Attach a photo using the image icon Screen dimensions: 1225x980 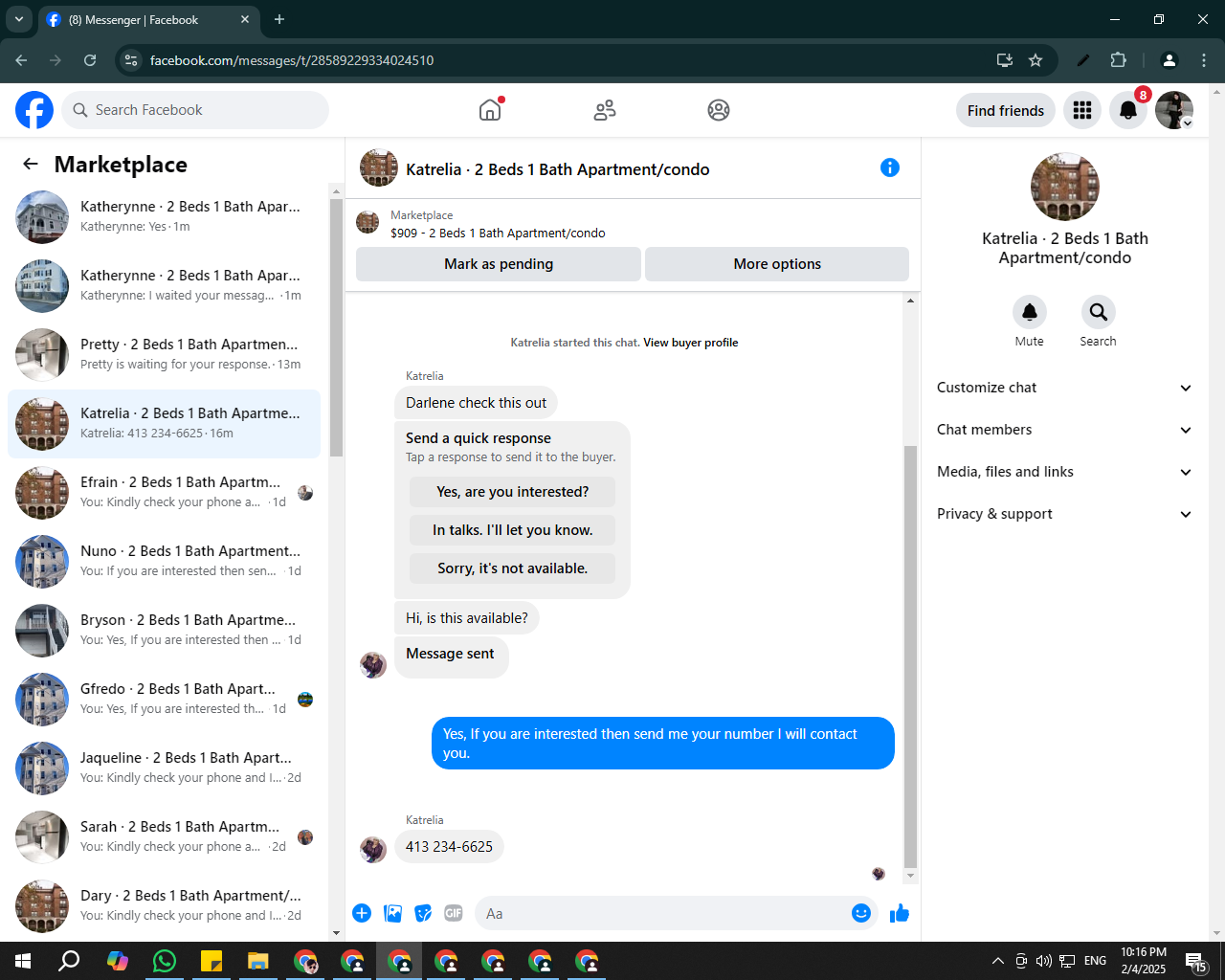click(392, 913)
